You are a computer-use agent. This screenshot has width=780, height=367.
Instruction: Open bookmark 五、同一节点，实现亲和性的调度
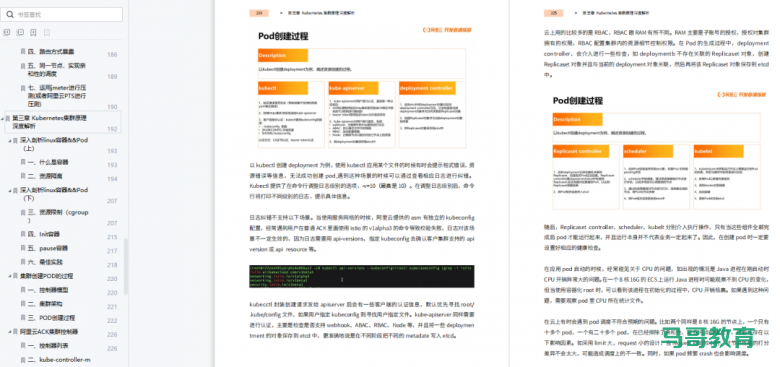pos(57,69)
